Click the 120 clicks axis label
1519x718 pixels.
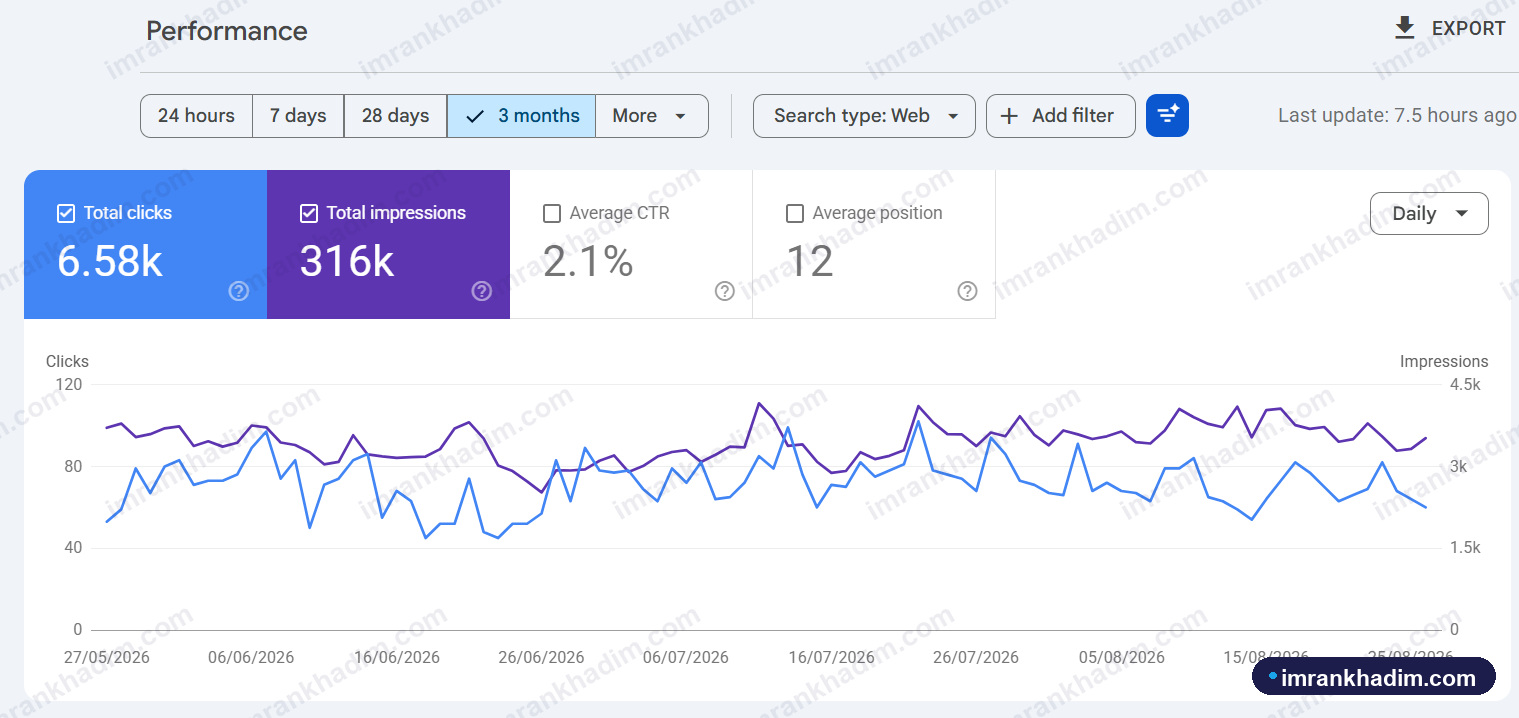[68, 385]
